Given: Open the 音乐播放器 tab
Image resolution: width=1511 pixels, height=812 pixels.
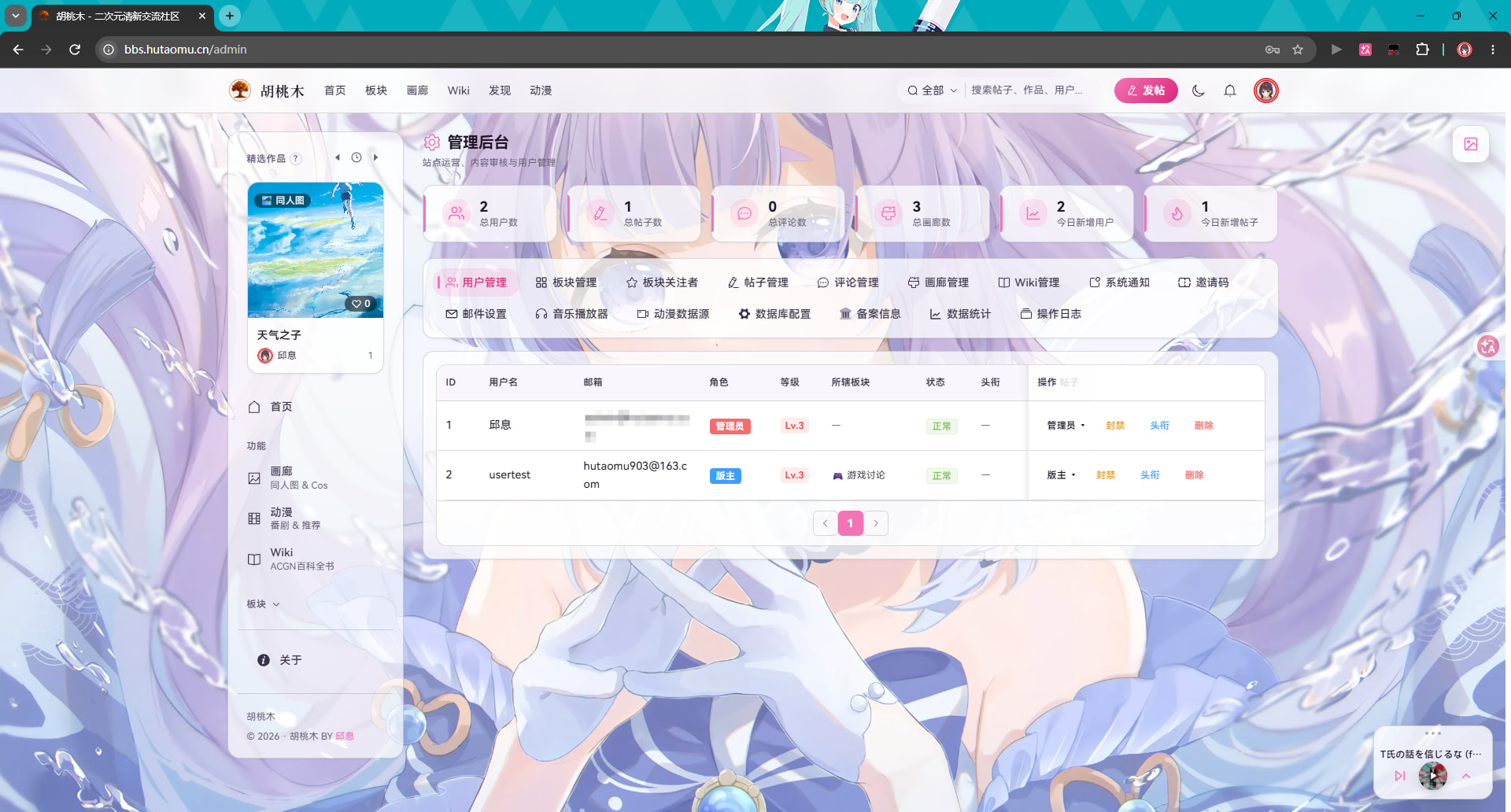Looking at the screenshot, I should click(x=572, y=314).
